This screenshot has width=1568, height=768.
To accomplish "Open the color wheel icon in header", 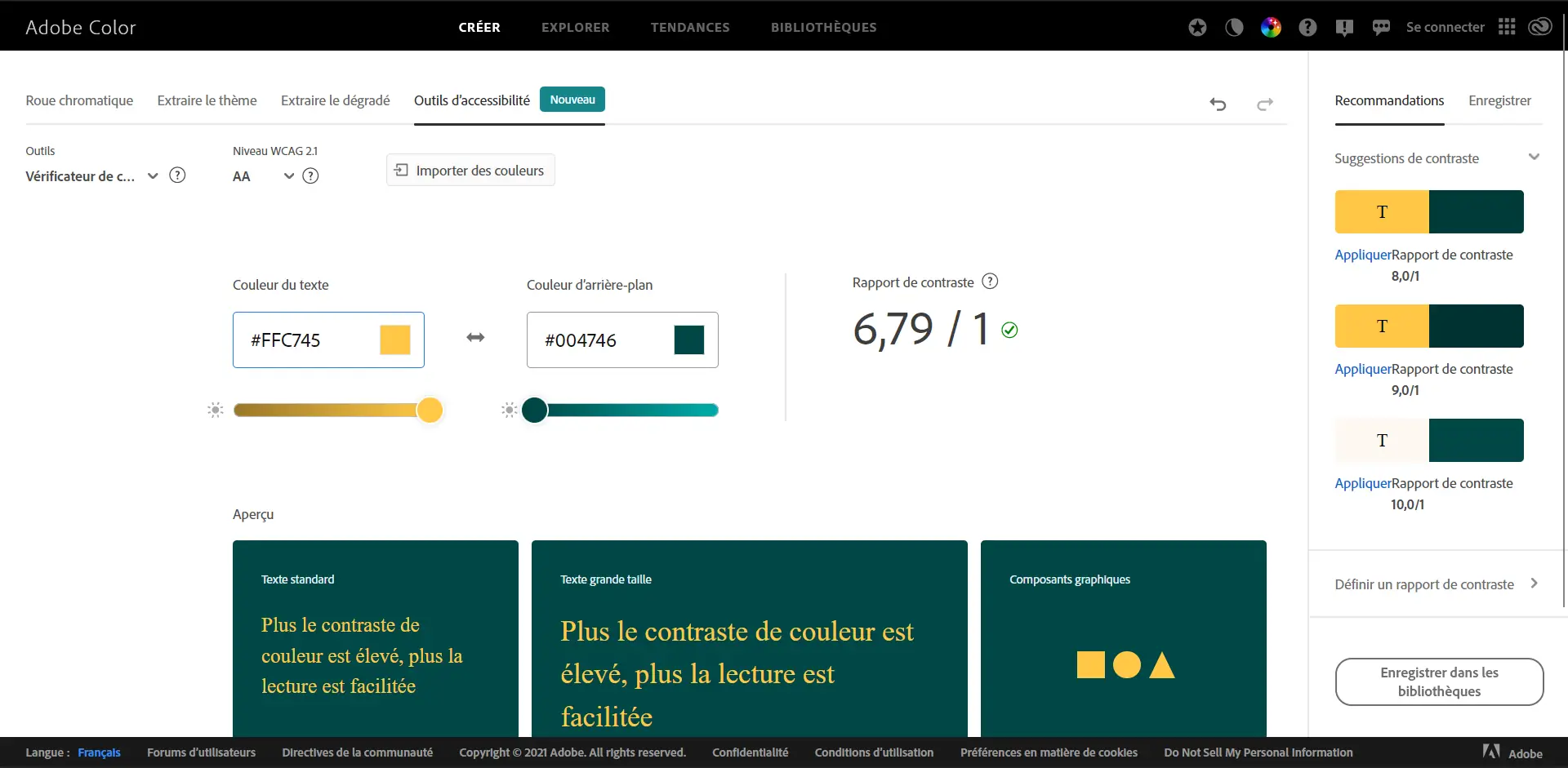I will [1271, 27].
